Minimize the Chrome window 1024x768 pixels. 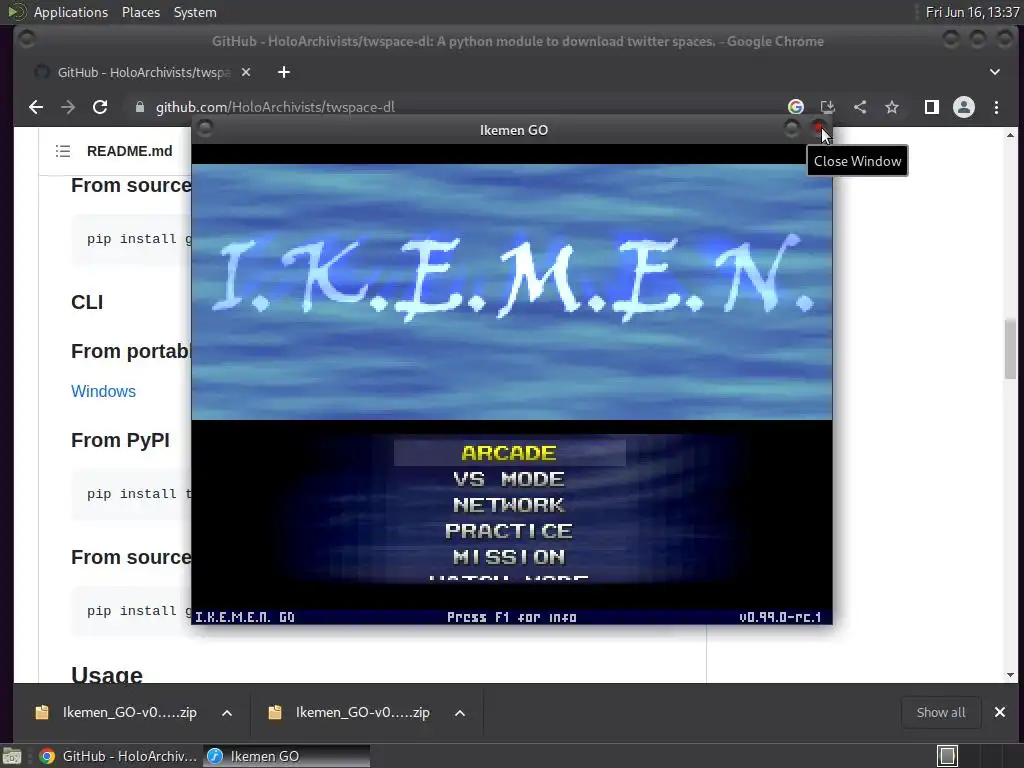[951, 39]
